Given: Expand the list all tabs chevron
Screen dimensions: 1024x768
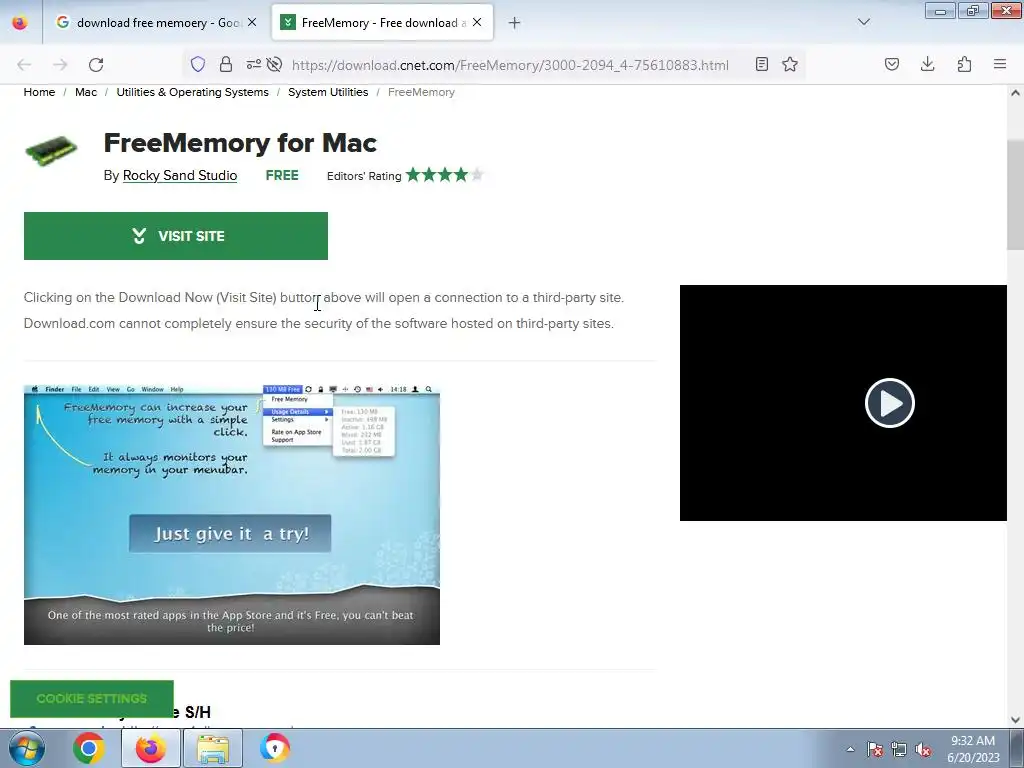Looking at the screenshot, I should tap(864, 22).
